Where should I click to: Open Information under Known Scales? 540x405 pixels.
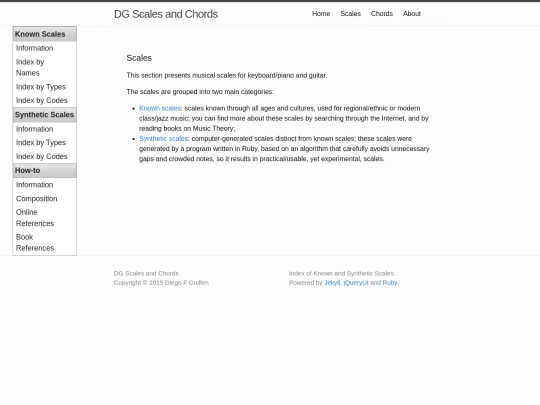click(x=34, y=48)
